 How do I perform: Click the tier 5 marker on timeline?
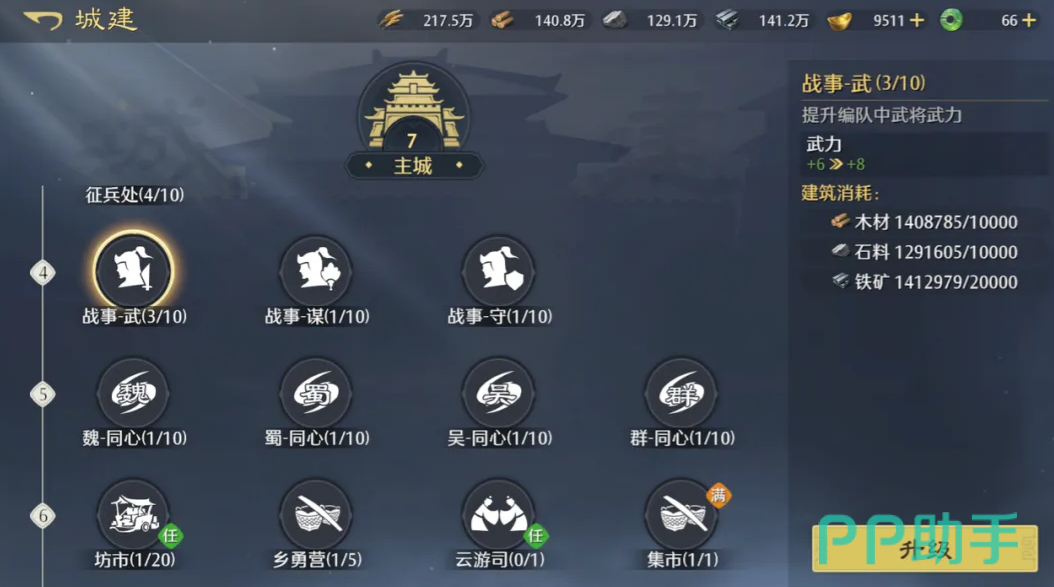[x=43, y=394]
